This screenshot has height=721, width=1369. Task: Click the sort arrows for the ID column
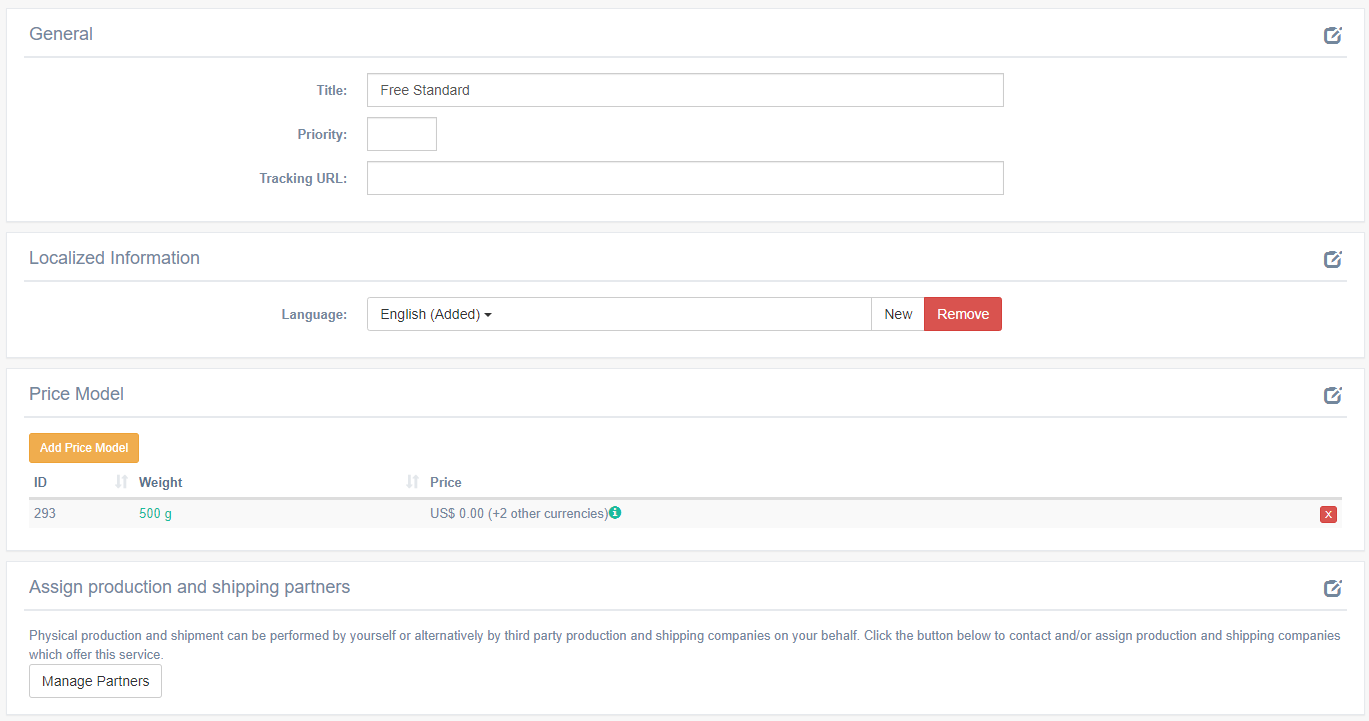122,482
